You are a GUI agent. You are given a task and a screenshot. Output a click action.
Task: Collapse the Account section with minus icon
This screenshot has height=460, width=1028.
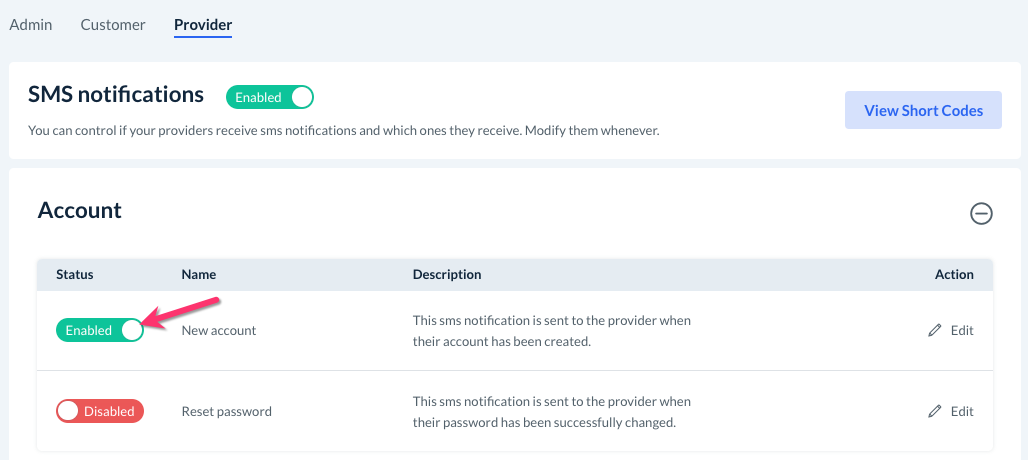pyautogui.click(x=981, y=213)
